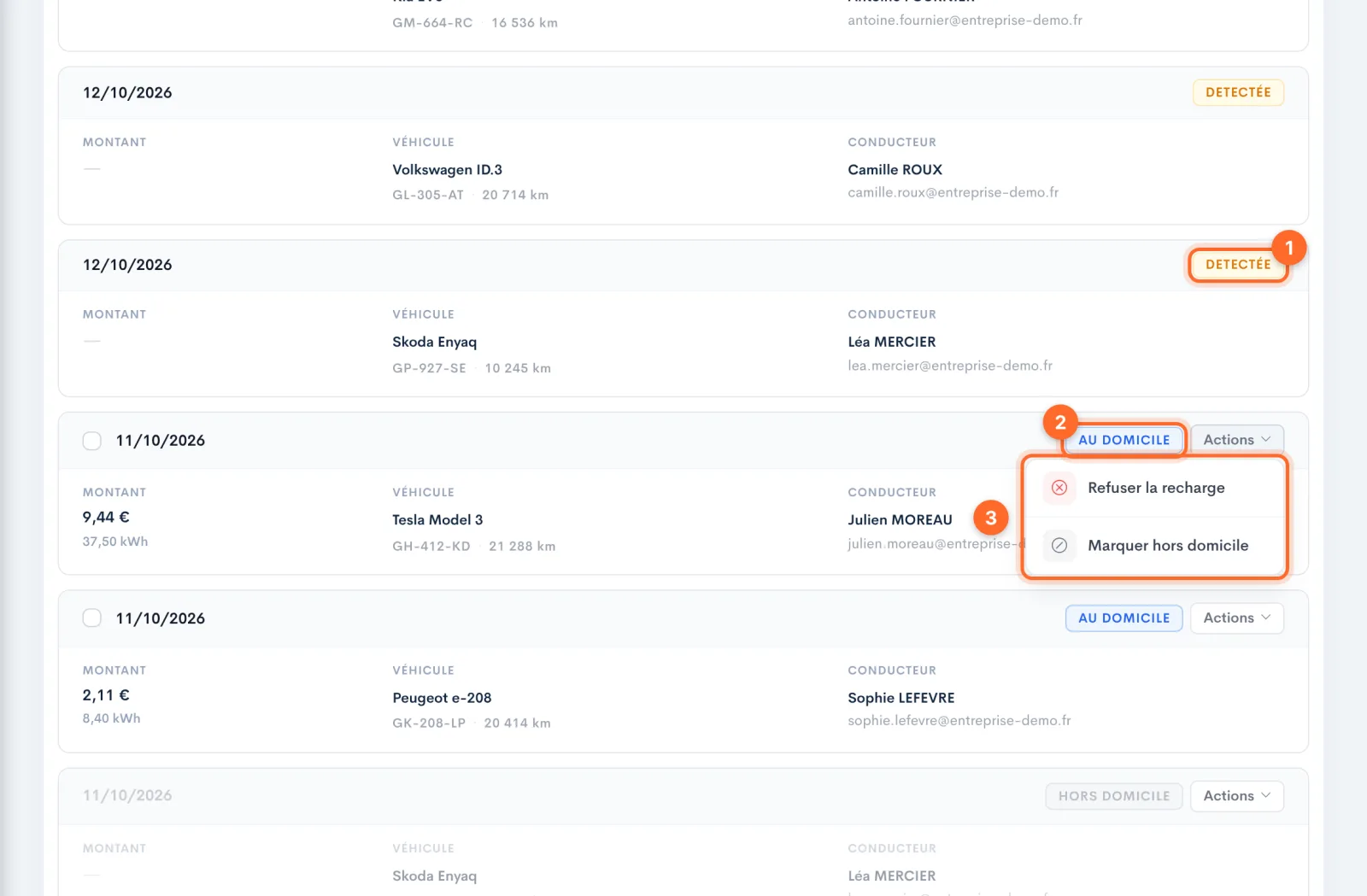
Task: Click the driver name Sophie LEFEVRE
Action: coord(901,698)
